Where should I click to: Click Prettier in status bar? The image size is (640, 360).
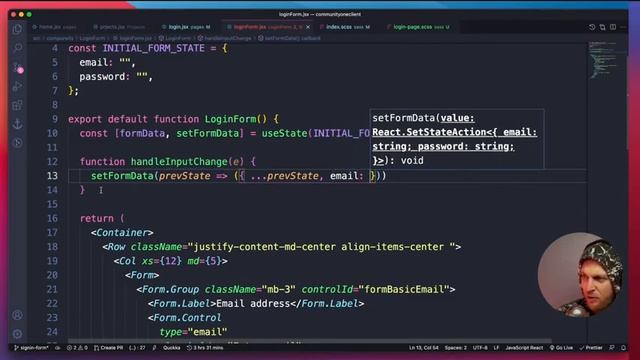[x=591, y=348]
